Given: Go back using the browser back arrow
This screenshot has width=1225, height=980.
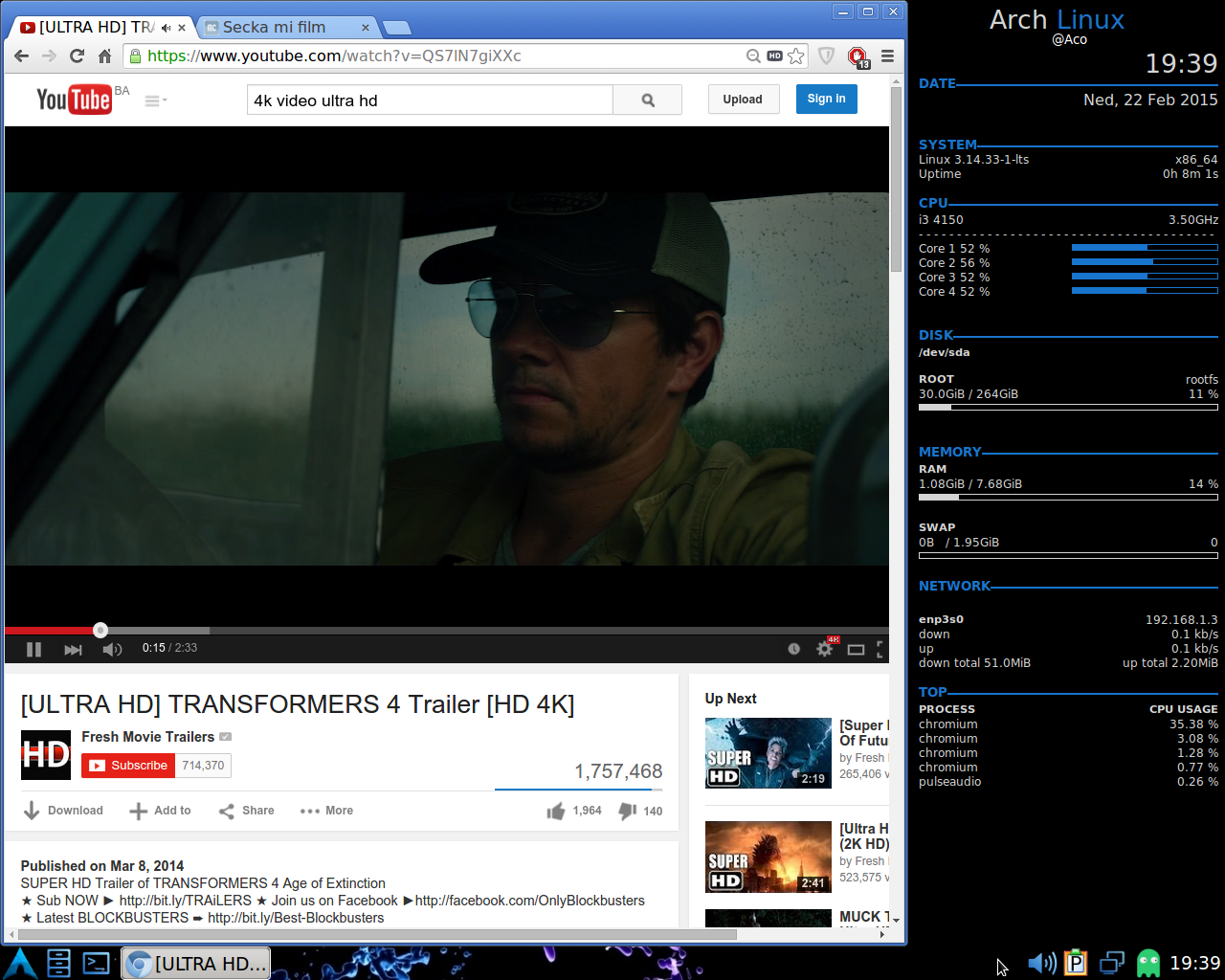Looking at the screenshot, I should tap(22, 56).
